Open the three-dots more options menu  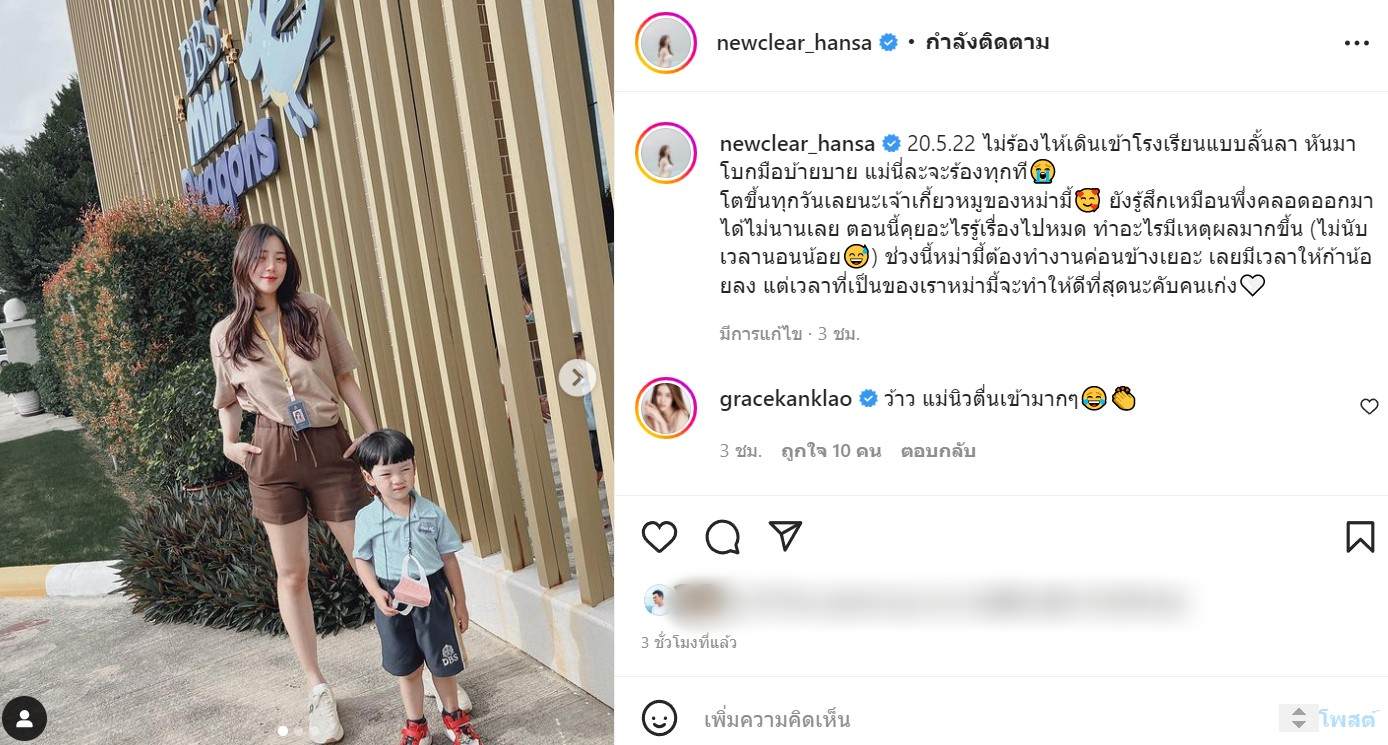click(1356, 43)
